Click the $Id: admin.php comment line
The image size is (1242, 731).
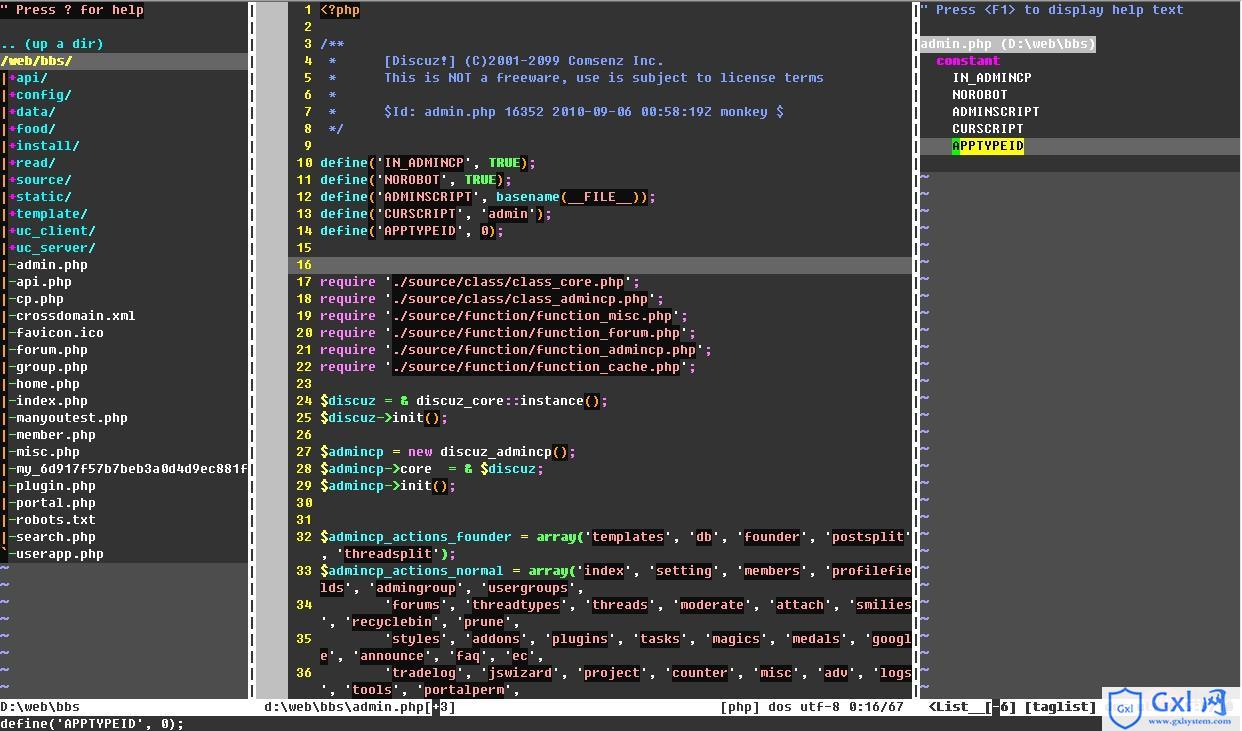(x=584, y=112)
